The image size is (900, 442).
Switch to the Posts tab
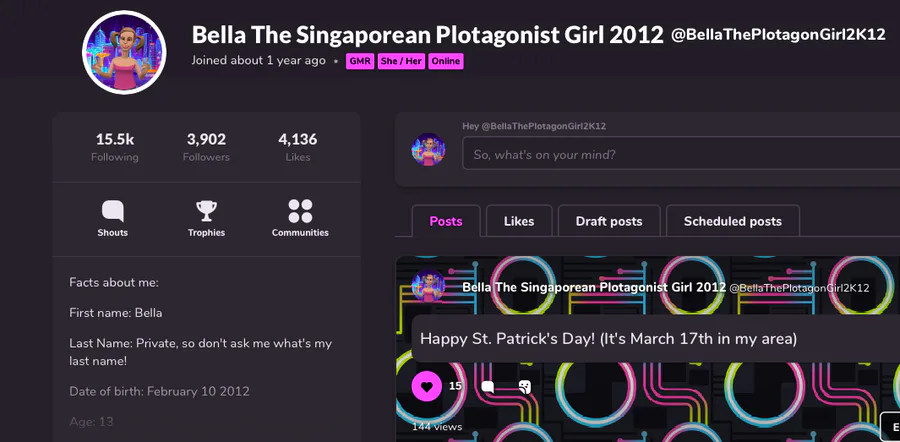[446, 221]
